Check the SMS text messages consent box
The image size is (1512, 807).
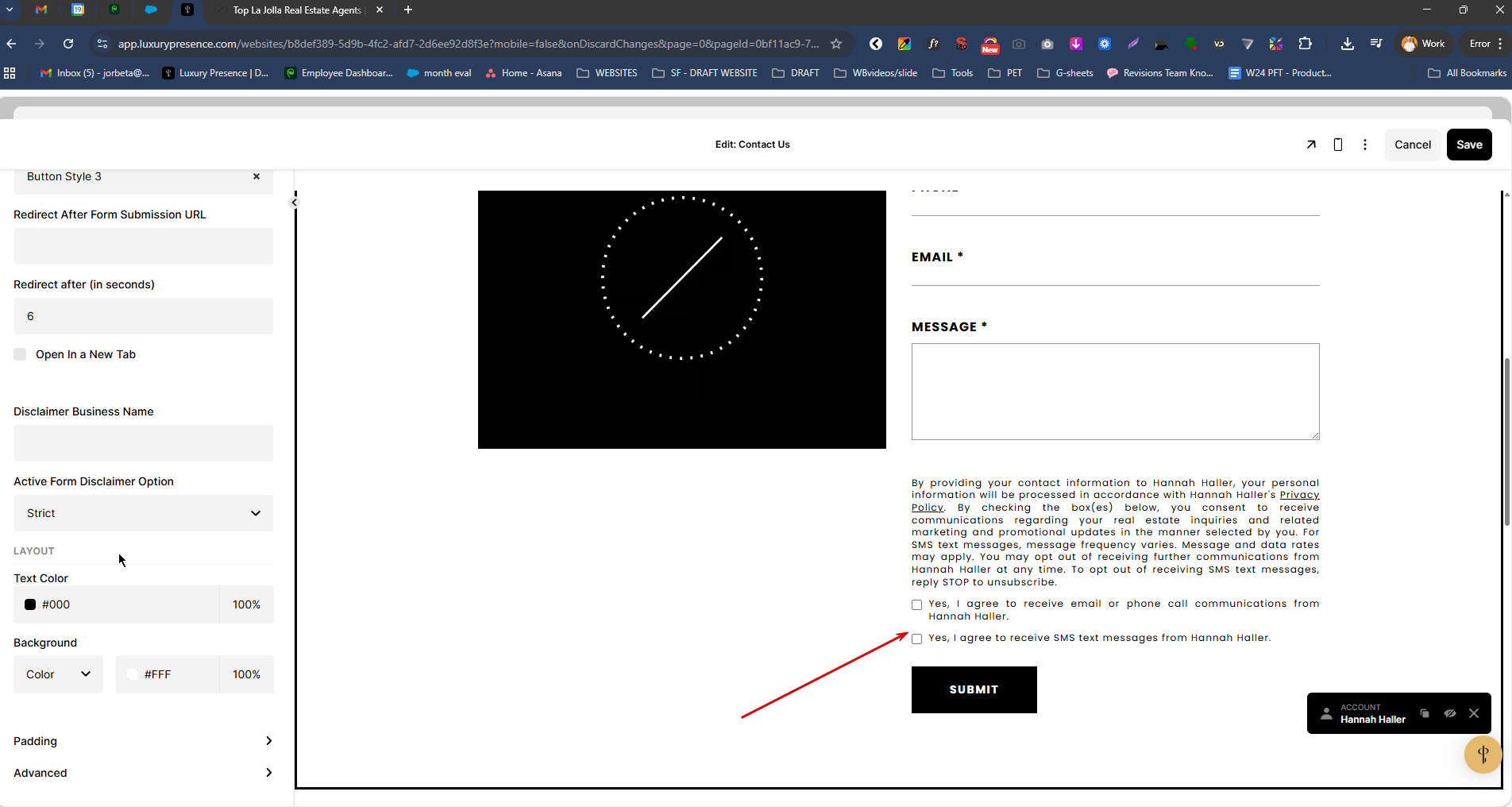tap(917, 639)
